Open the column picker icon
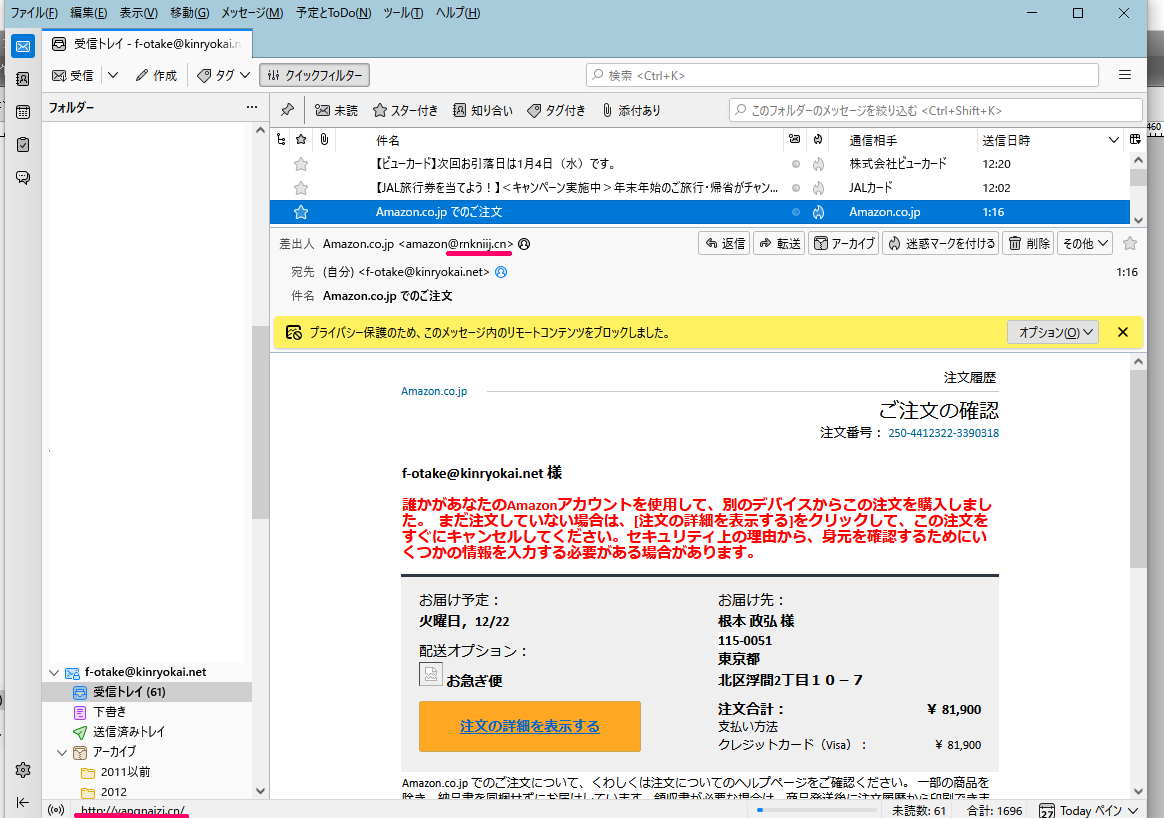1164x818 pixels. coord(1135,140)
